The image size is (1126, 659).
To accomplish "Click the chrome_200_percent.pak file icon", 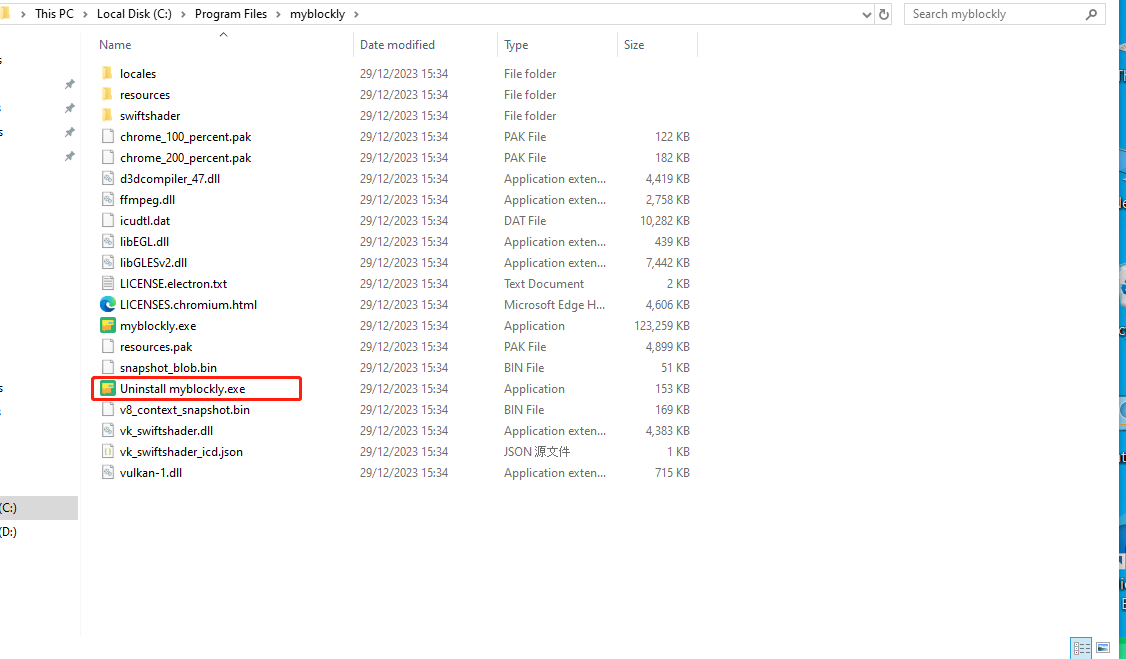I will tap(108, 157).
